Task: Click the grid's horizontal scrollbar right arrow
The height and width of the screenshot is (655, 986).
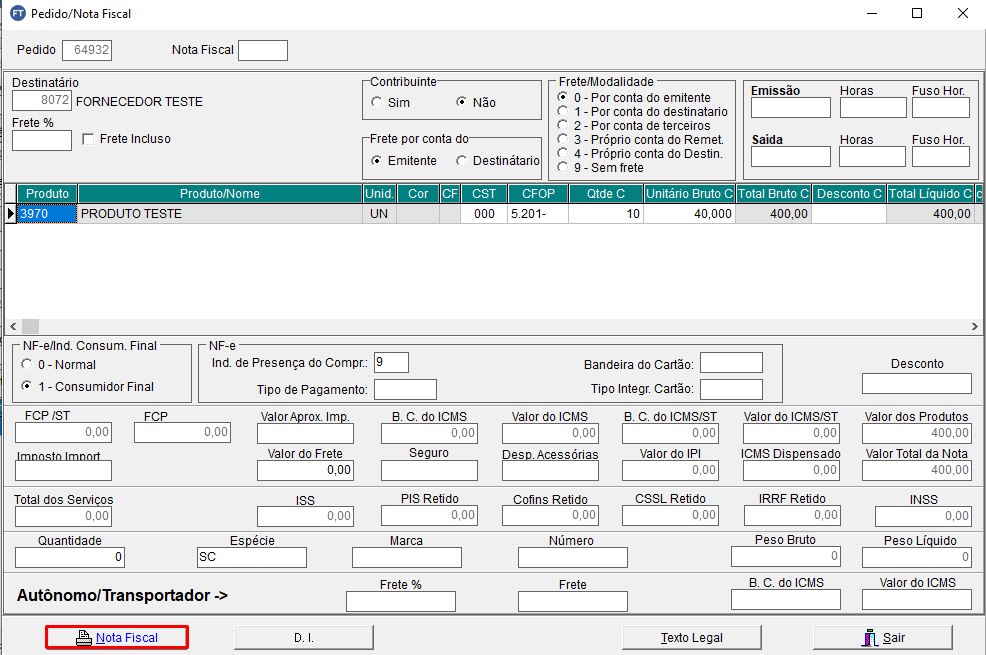Action: pyautogui.click(x=976, y=327)
